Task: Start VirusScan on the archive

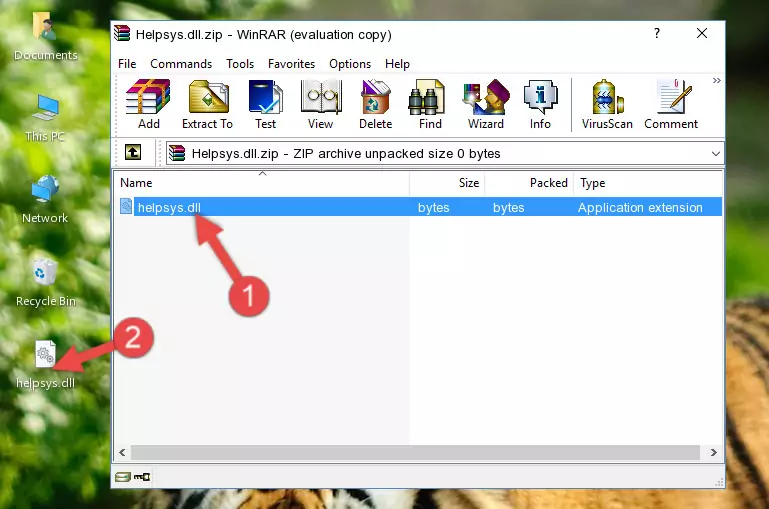Action: coord(607,104)
